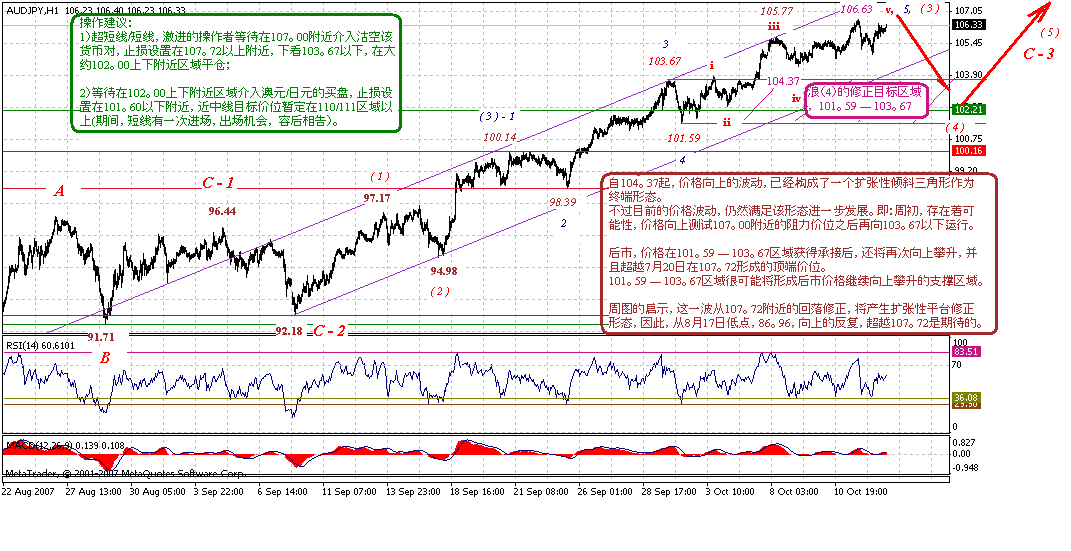The image size is (1071, 551).
Task: Select the C - 2 wave label
Action: (329, 331)
